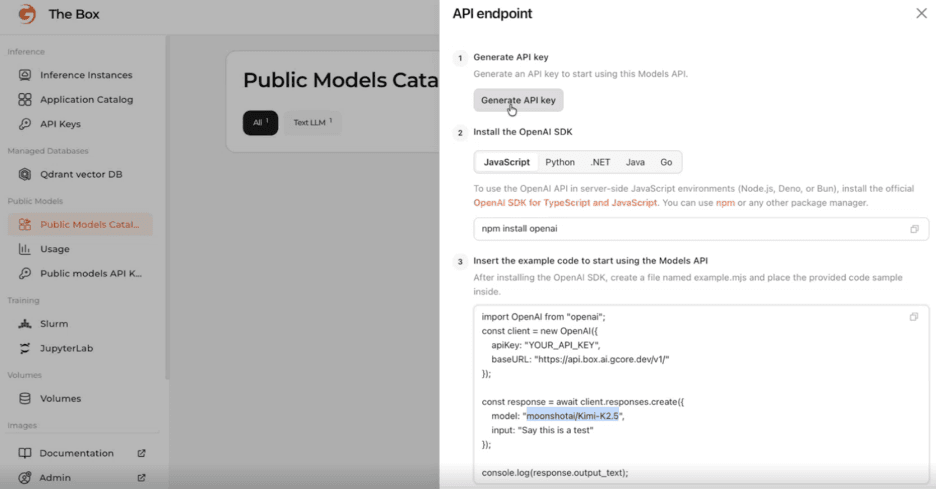Open OpenAI SDK for TypeScript and JavaScript link

click(x=565, y=203)
